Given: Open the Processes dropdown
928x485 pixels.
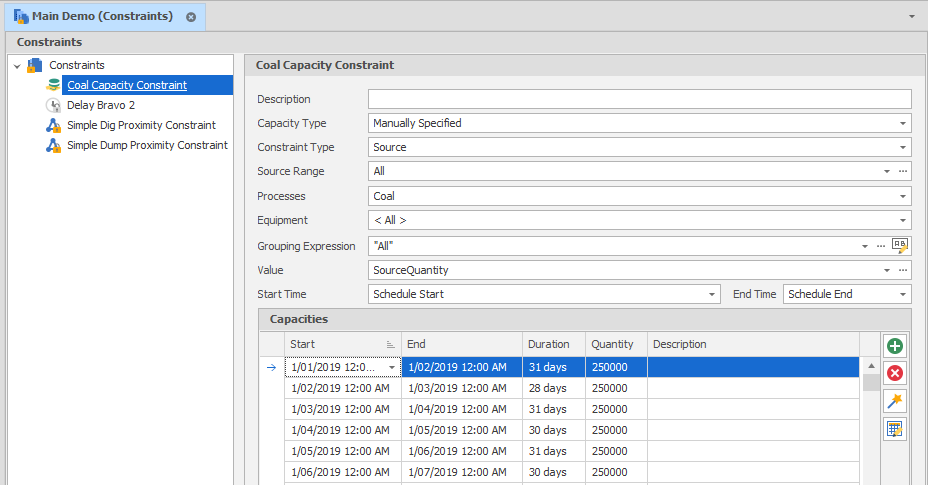Looking at the screenshot, I should point(903,196).
